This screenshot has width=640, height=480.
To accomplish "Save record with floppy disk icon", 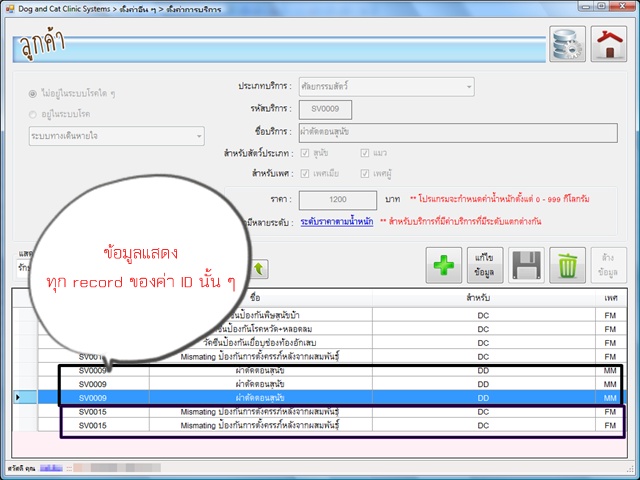I will click(x=526, y=265).
